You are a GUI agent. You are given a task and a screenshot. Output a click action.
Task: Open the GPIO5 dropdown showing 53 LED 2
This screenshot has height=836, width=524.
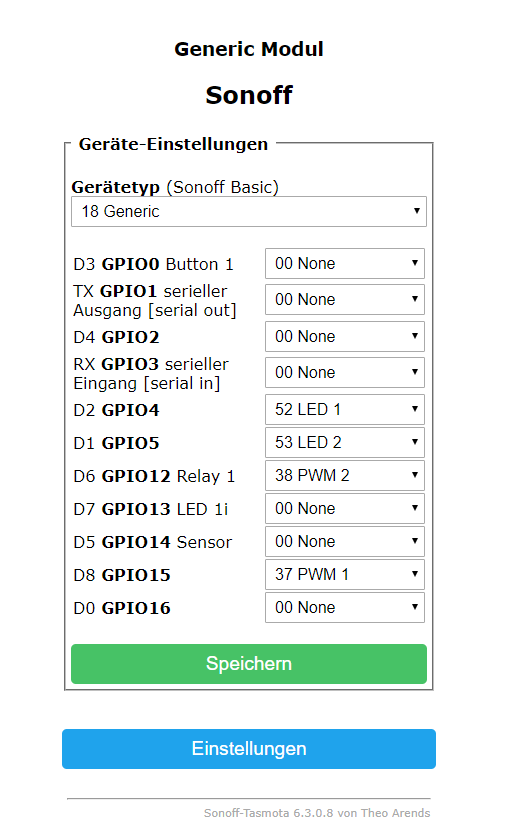pyautogui.click(x=344, y=443)
